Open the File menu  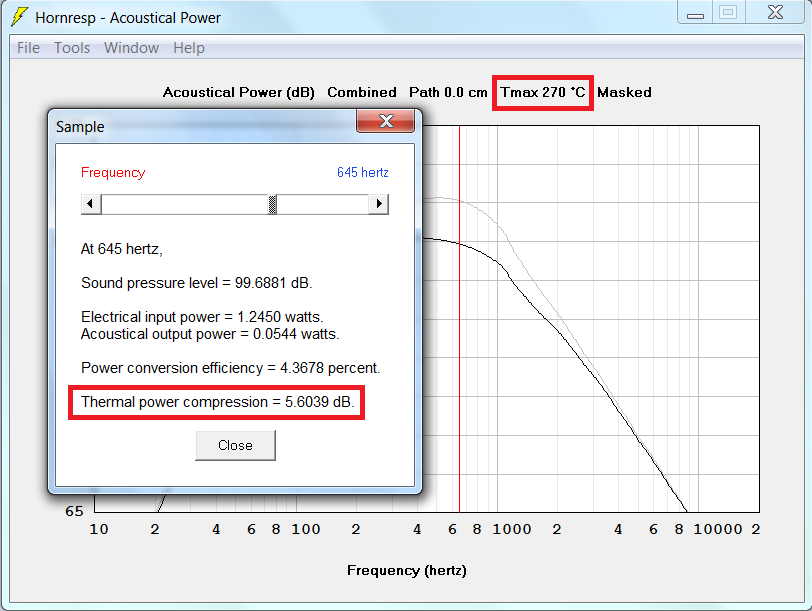point(28,48)
